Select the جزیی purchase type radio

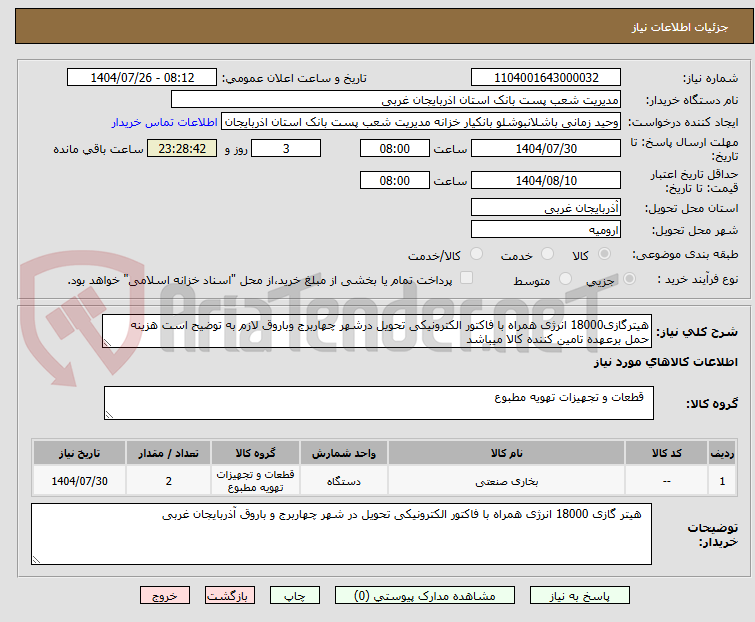629,279
